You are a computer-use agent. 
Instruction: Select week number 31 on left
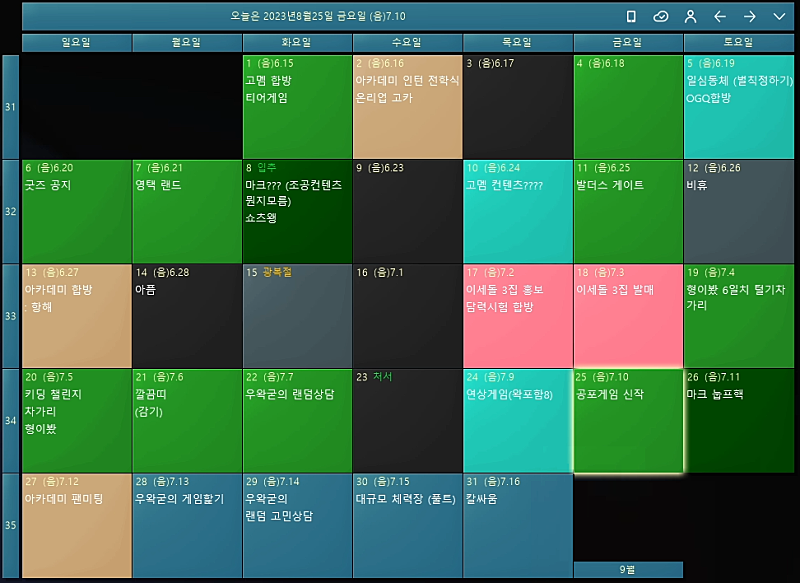pyautogui.click(x=11, y=107)
